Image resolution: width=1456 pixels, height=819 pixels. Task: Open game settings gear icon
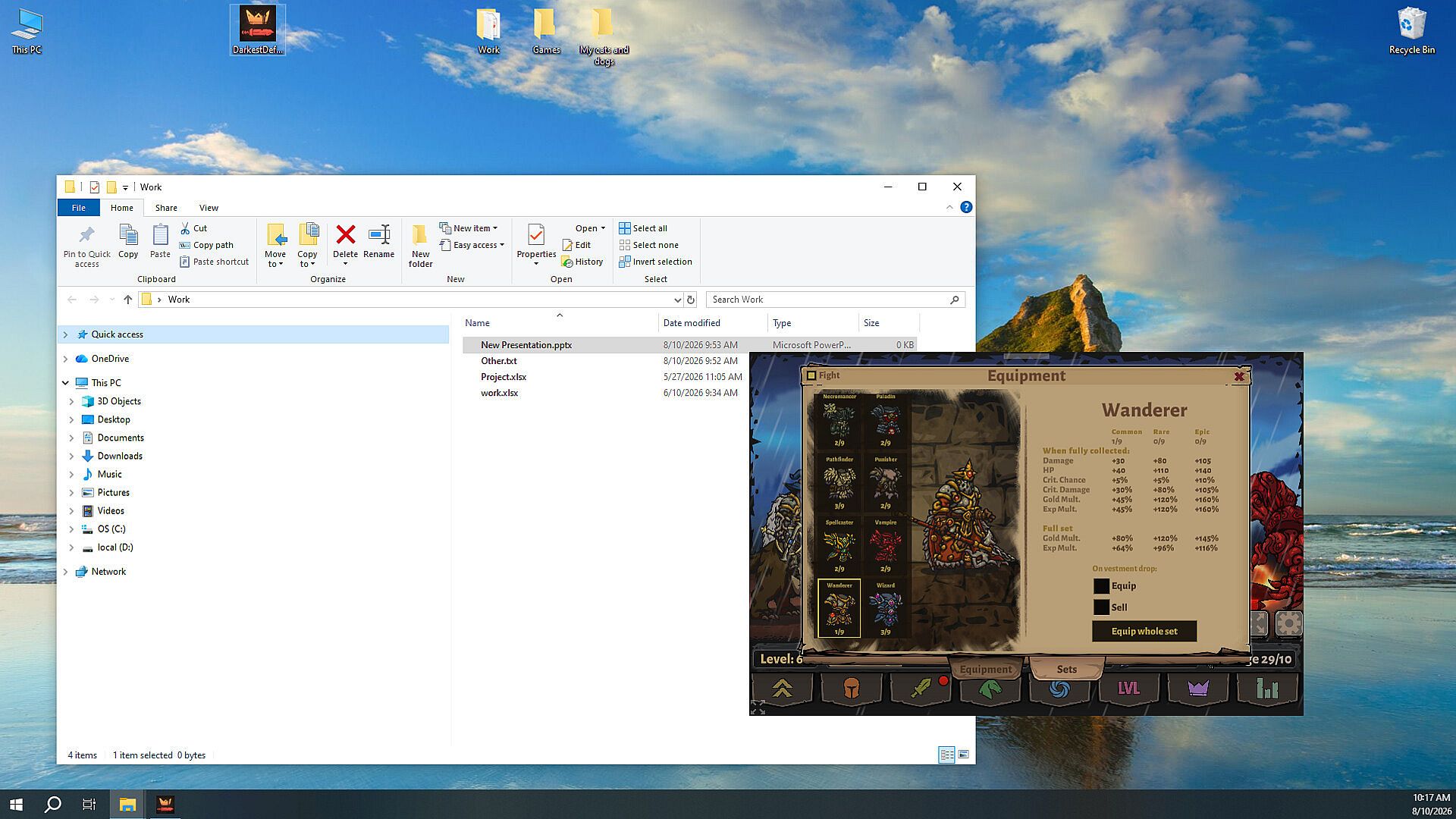pyautogui.click(x=1289, y=623)
